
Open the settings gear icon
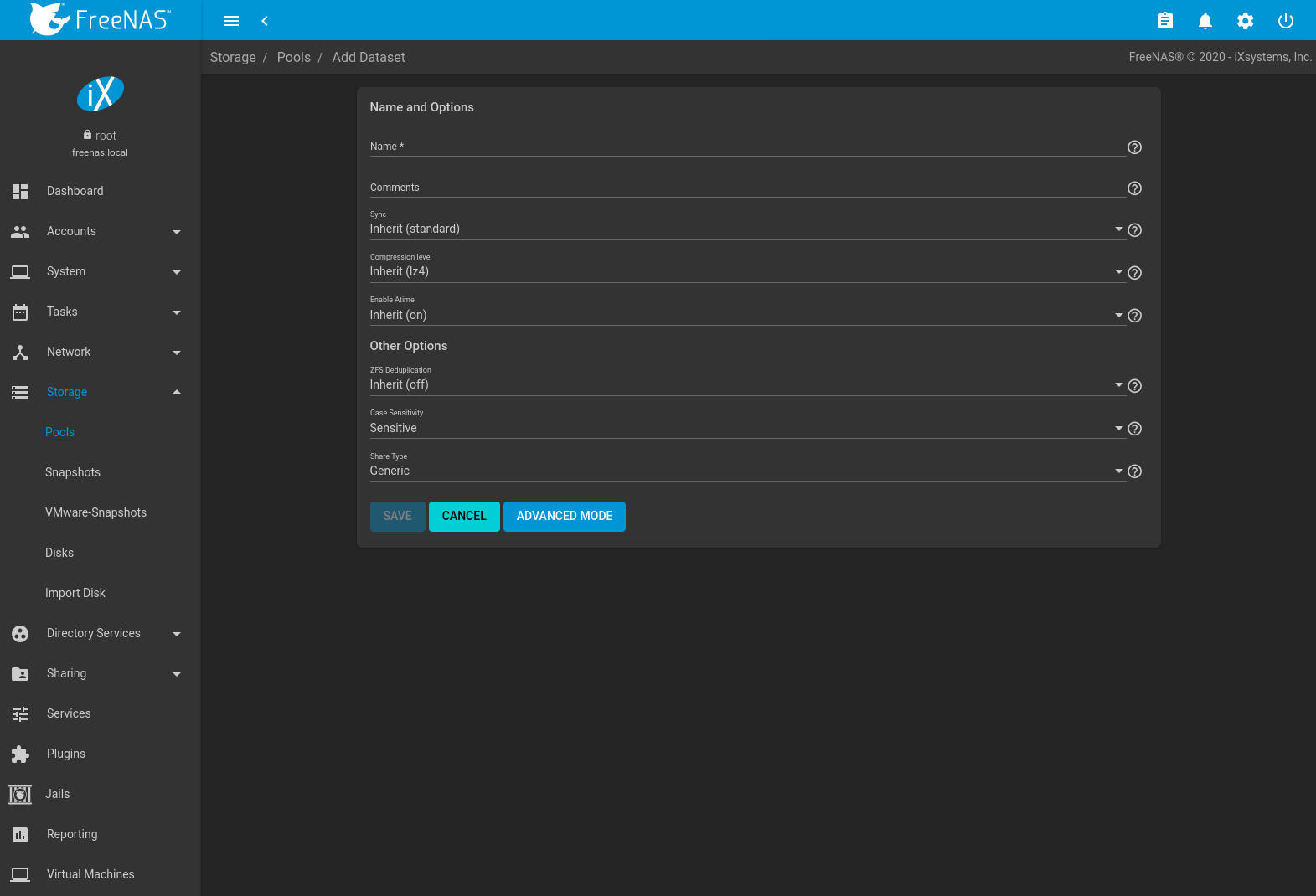(1245, 21)
